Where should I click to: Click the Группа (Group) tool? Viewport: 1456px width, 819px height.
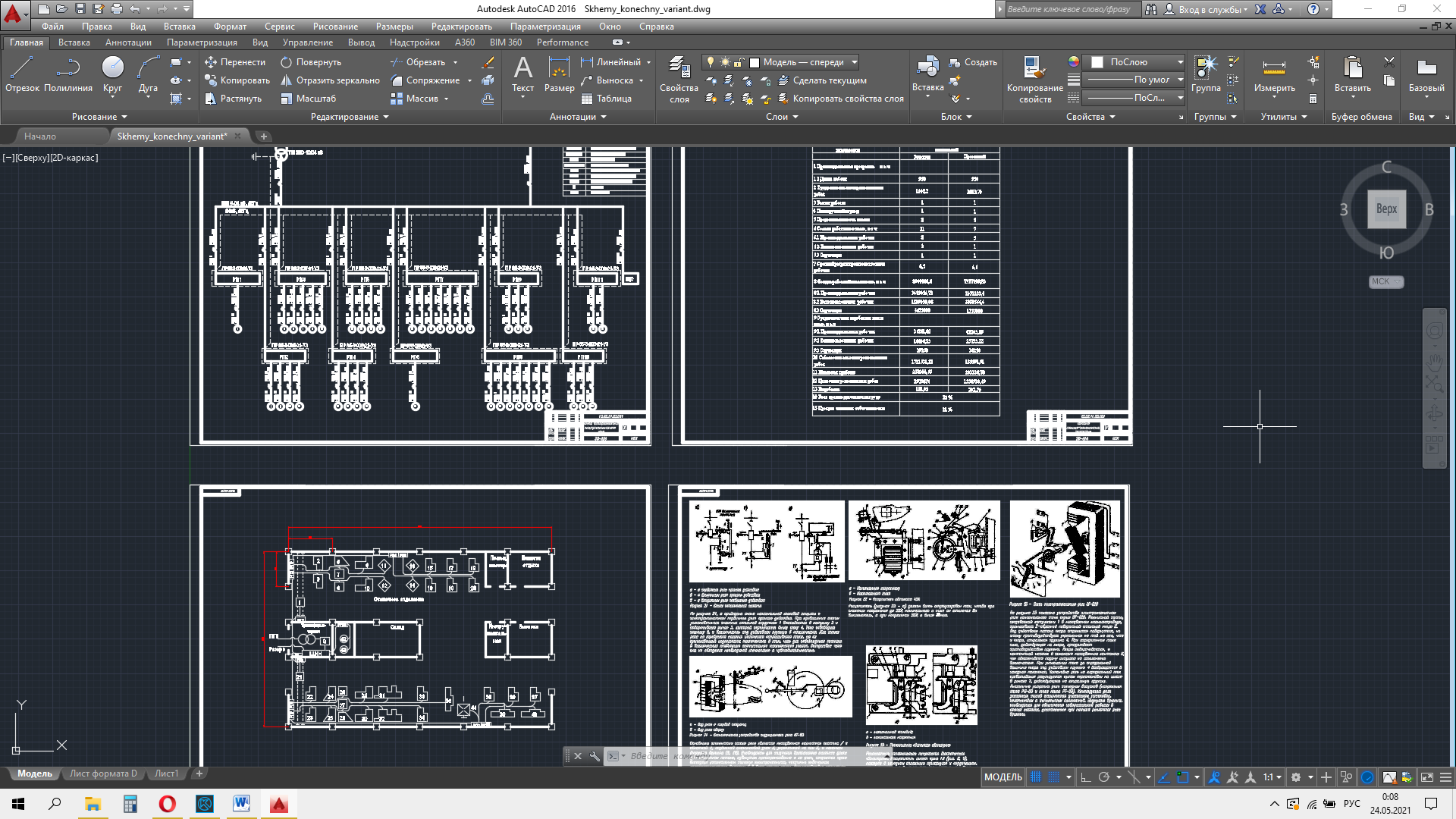click(1206, 74)
